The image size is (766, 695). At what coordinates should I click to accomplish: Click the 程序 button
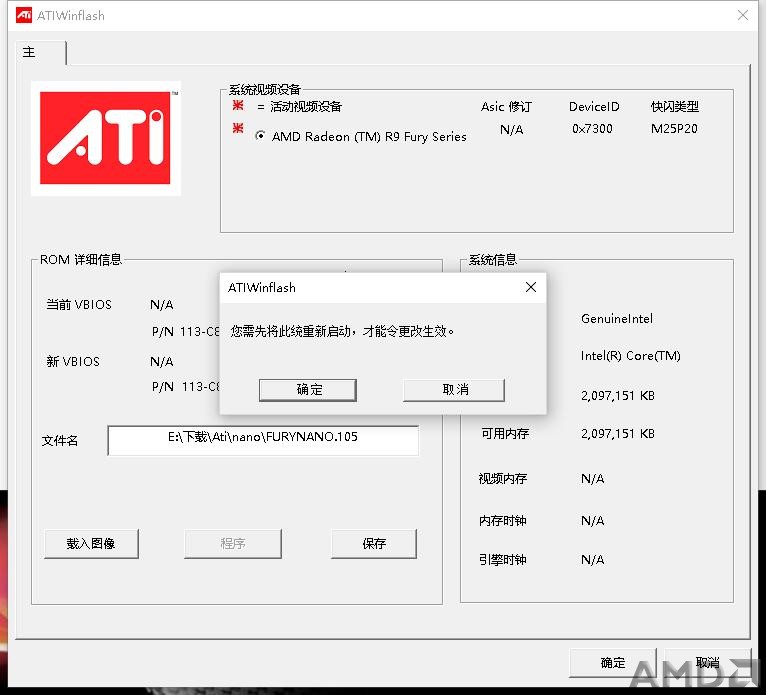(233, 544)
